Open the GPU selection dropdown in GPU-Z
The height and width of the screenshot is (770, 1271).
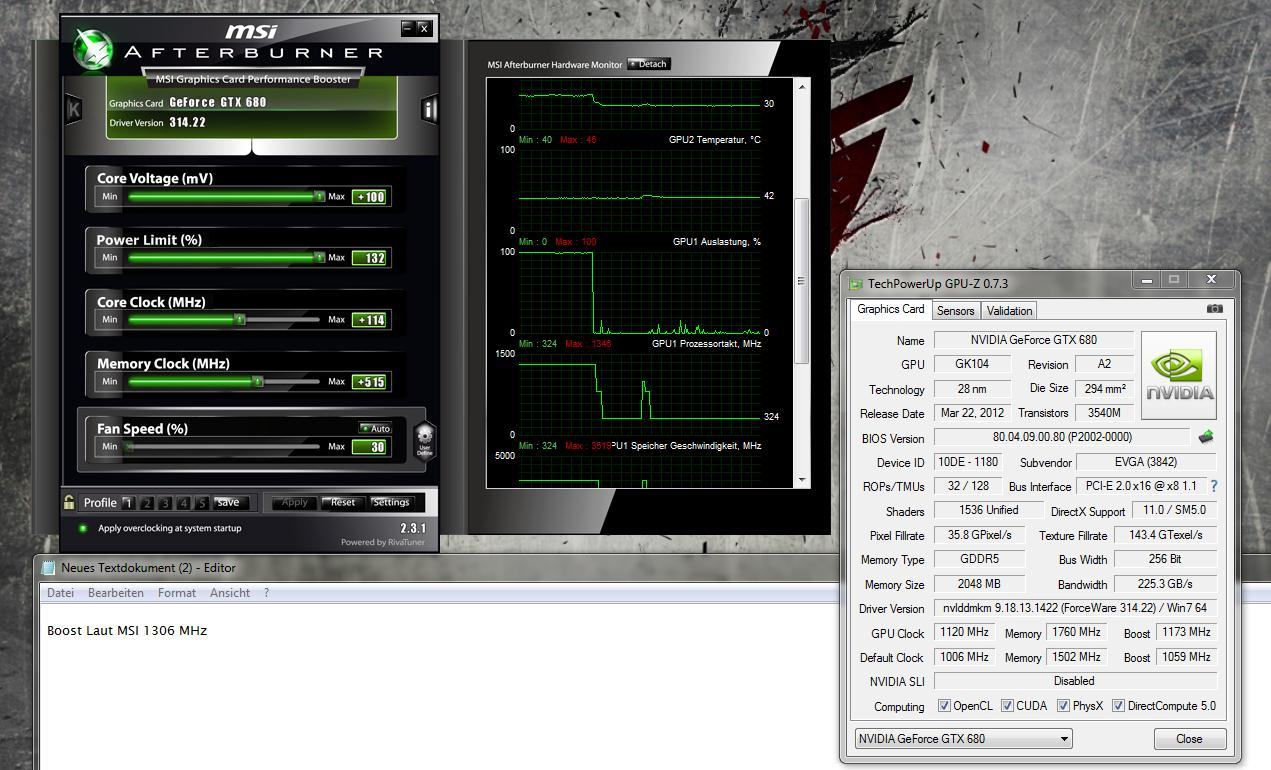[963, 739]
